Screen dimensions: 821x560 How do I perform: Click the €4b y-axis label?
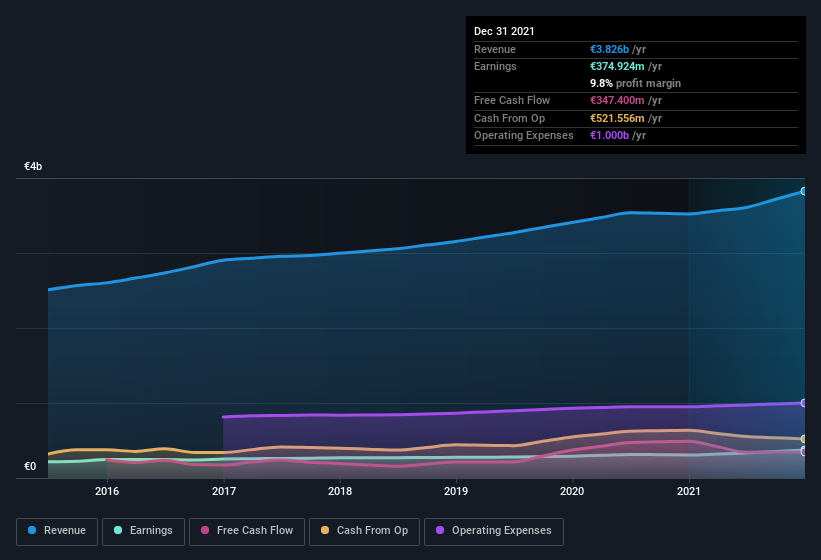point(33,166)
